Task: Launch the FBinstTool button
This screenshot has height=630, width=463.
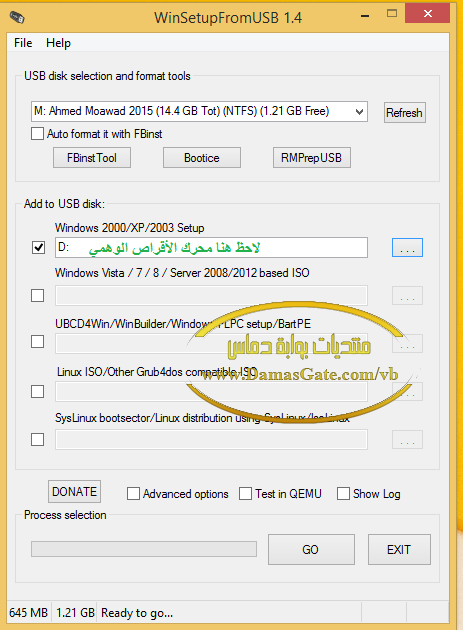Action: click(92, 158)
